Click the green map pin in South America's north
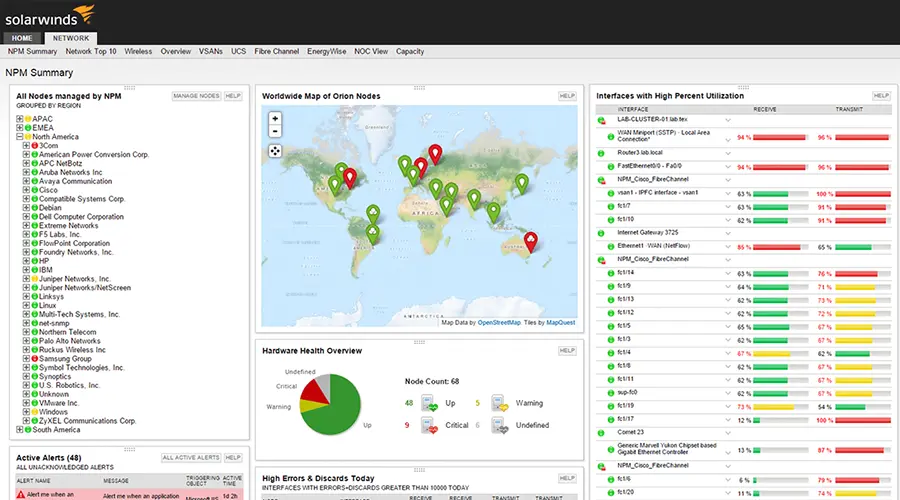 pos(373,214)
